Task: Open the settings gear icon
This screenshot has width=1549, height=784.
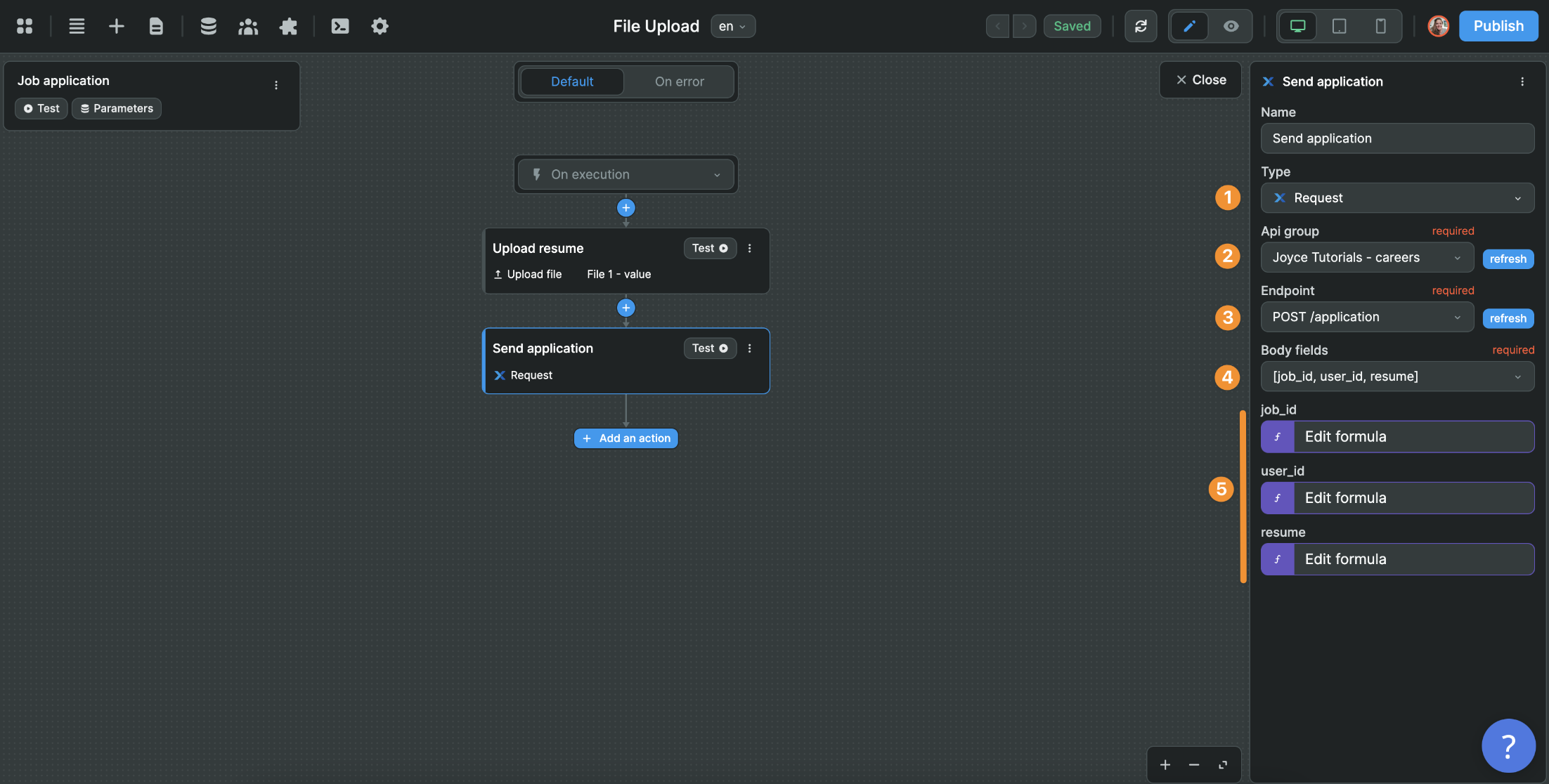Action: click(380, 26)
